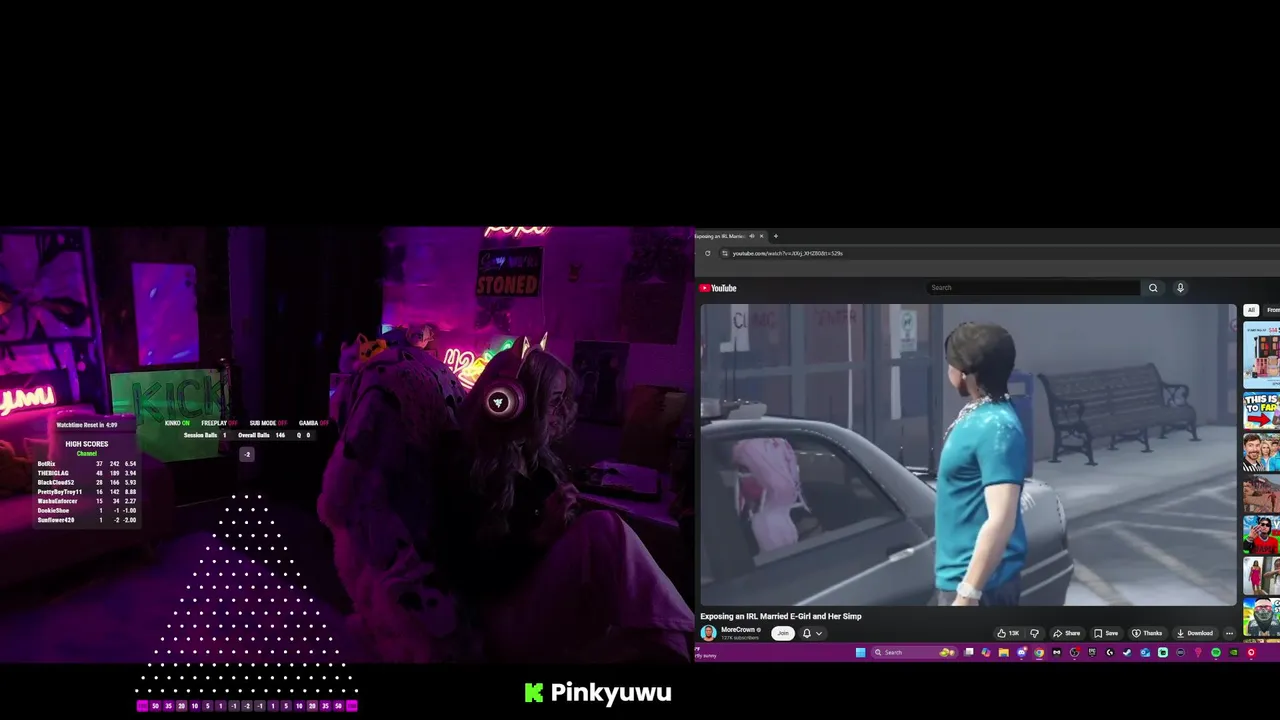Image resolution: width=1280 pixels, height=720 pixels.
Task: Open more actions three-dot menu
Action: pyautogui.click(x=1229, y=633)
